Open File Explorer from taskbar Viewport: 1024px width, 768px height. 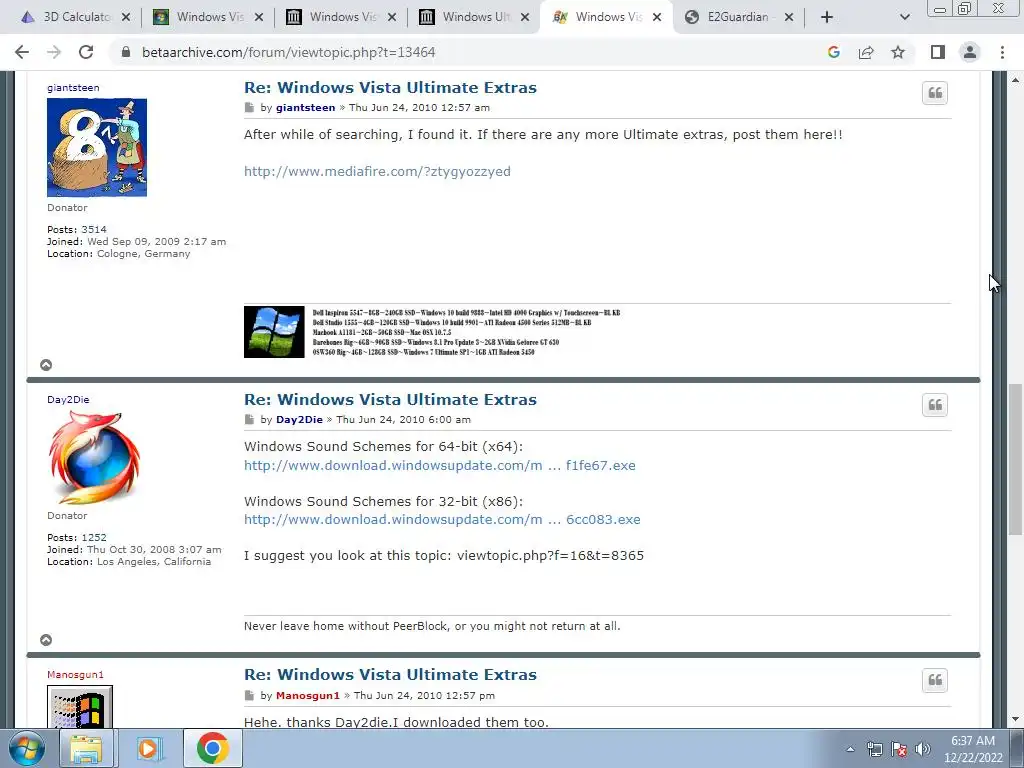86,748
